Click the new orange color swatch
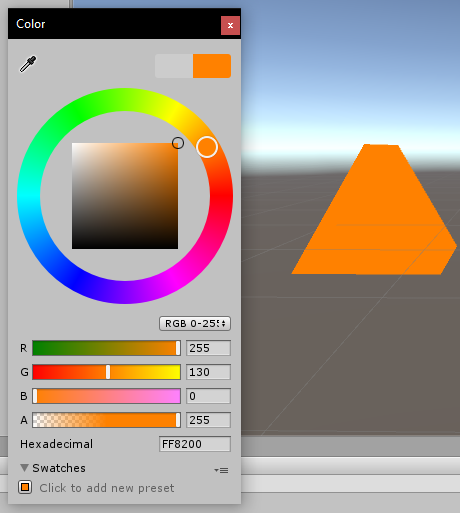Image resolution: width=460 pixels, height=513 pixels. pyautogui.click(x=212, y=66)
